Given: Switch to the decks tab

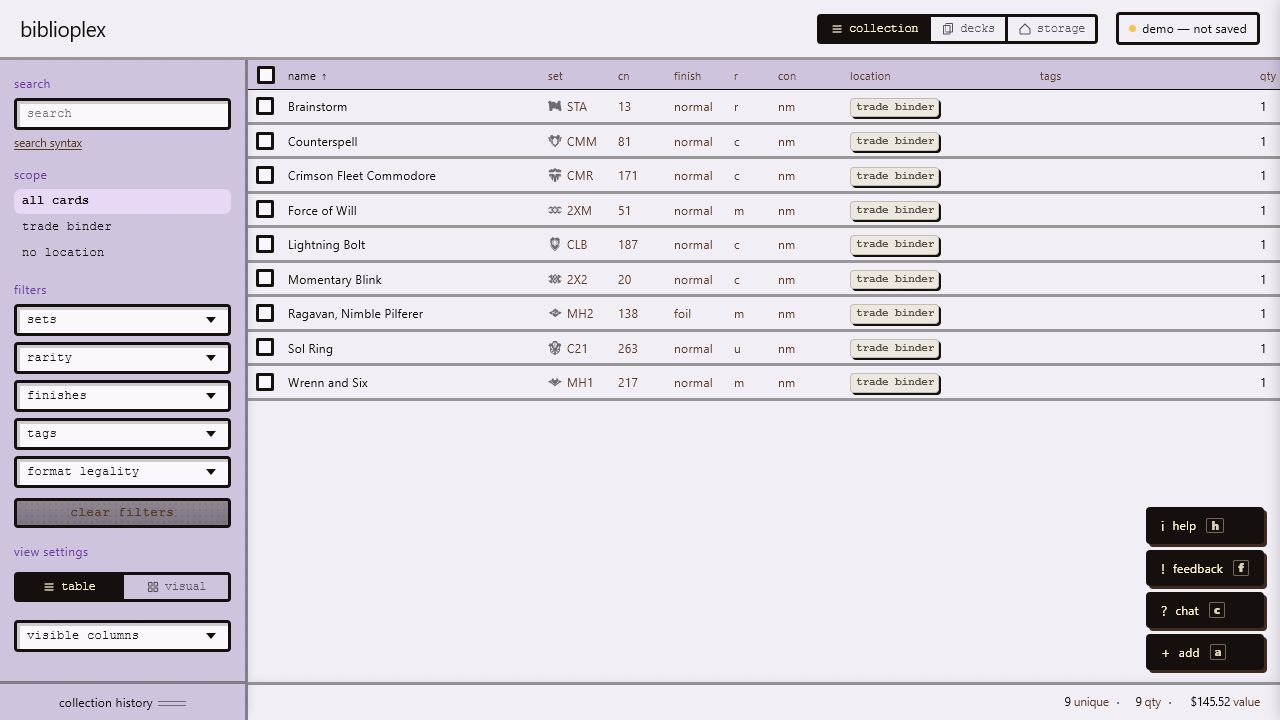Looking at the screenshot, I should [968, 29].
